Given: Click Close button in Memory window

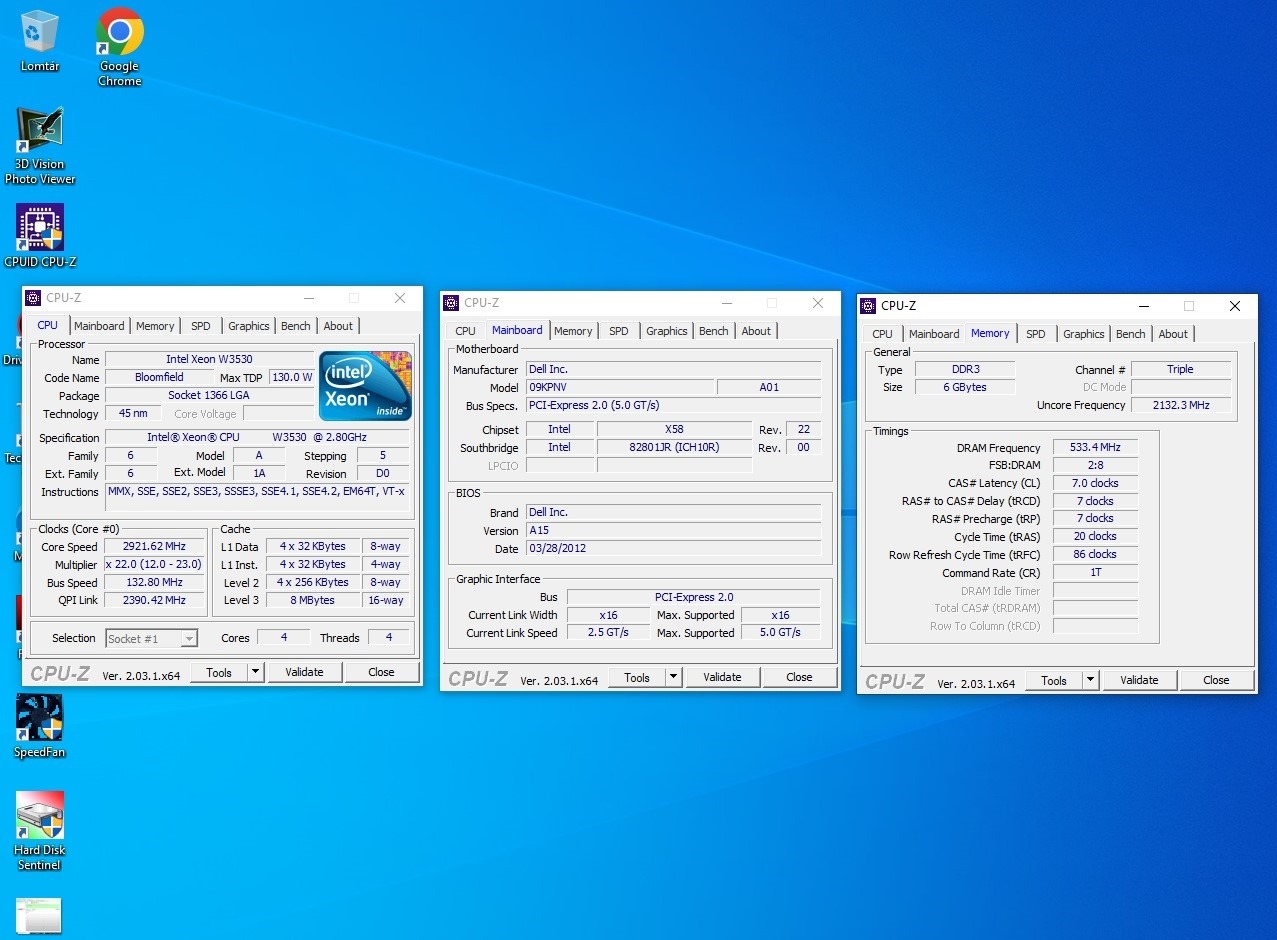Looking at the screenshot, I should click(x=1216, y=681).
